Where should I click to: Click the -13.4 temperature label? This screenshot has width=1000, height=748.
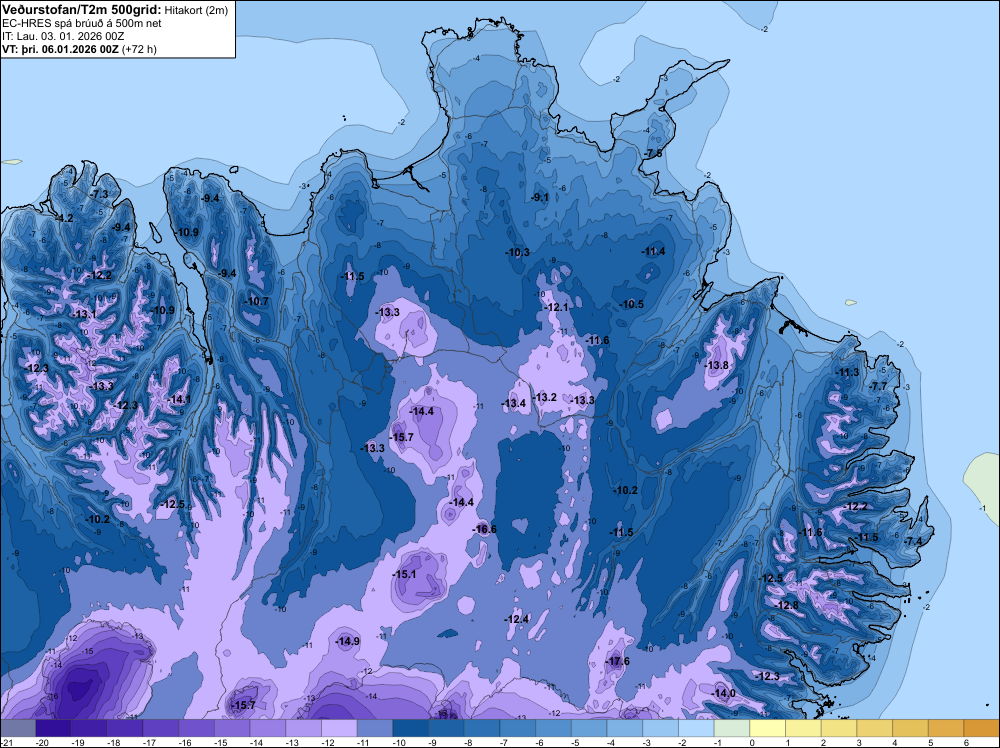513,403
